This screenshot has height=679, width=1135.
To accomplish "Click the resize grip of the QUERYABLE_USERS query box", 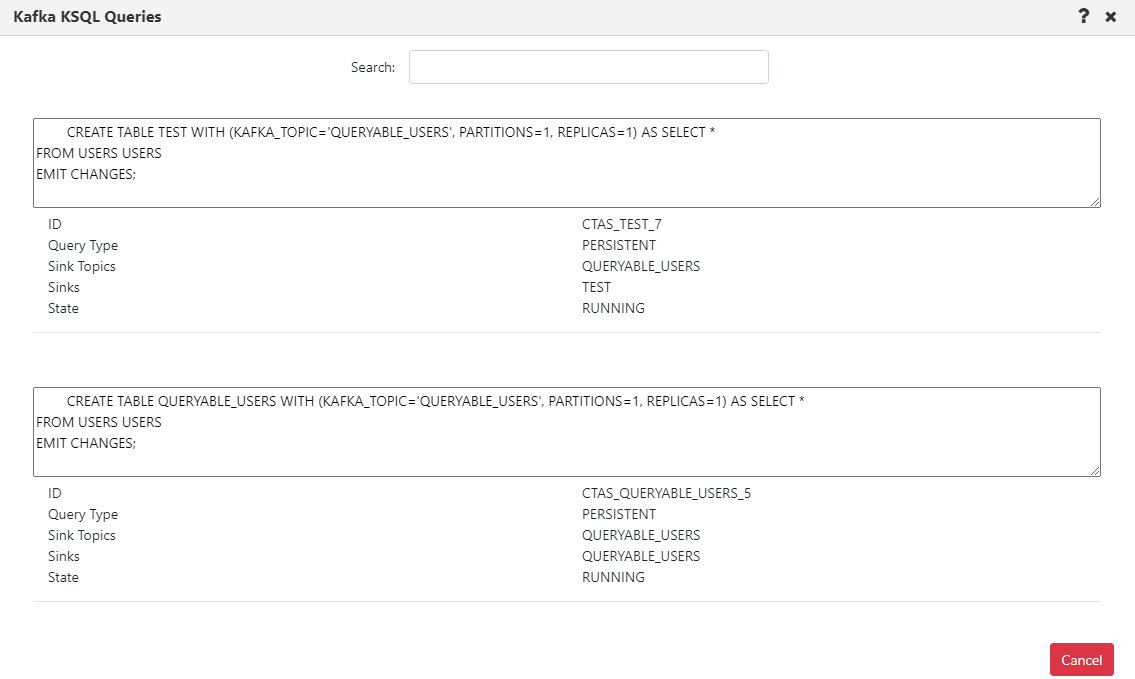I will 1095,470.
